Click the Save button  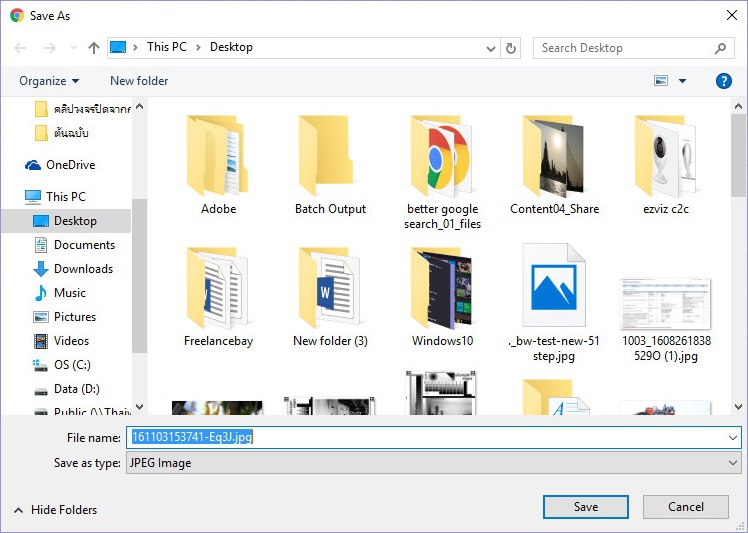(586, 507)
